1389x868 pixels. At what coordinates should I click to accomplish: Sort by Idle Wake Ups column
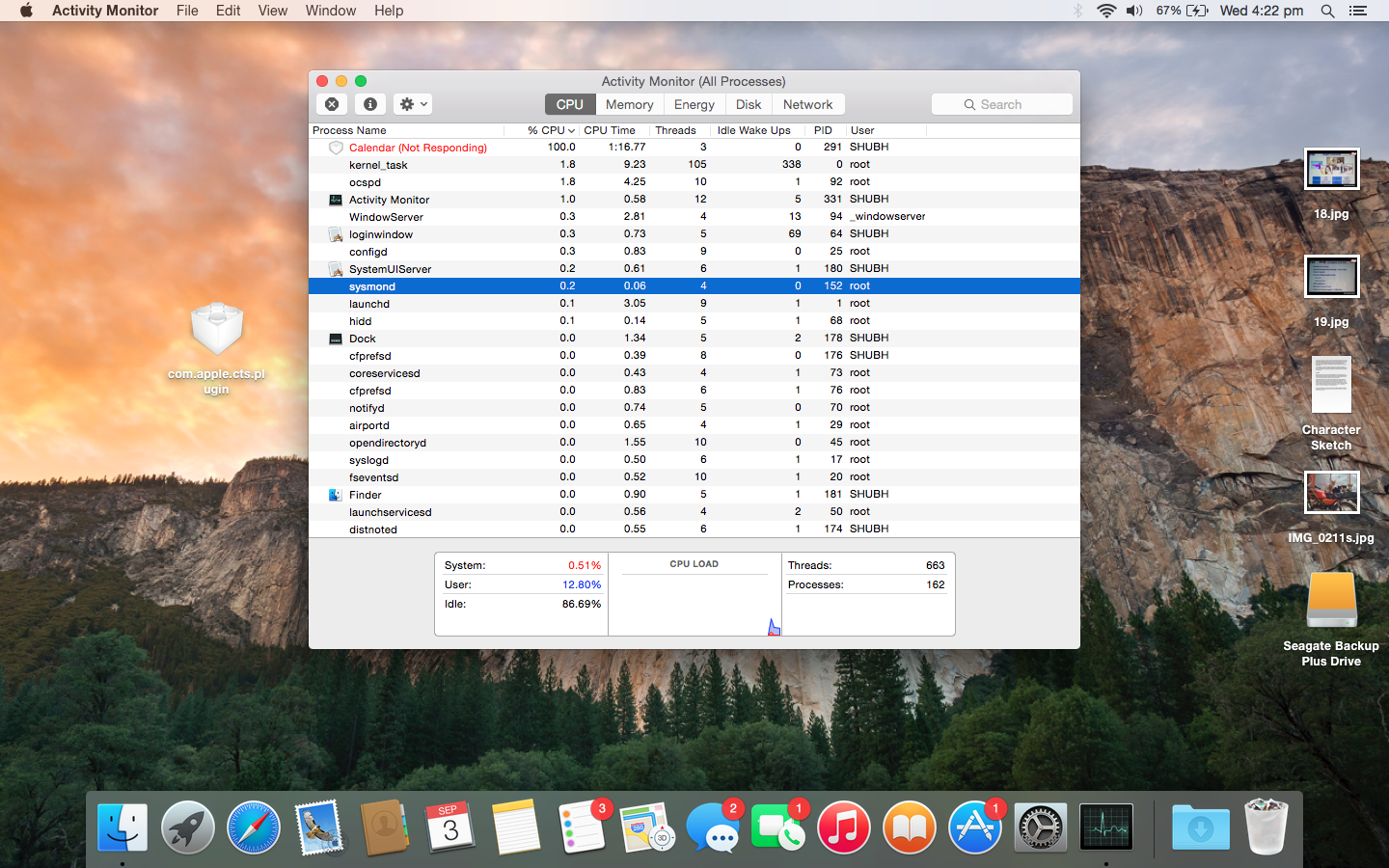point(757,130)
